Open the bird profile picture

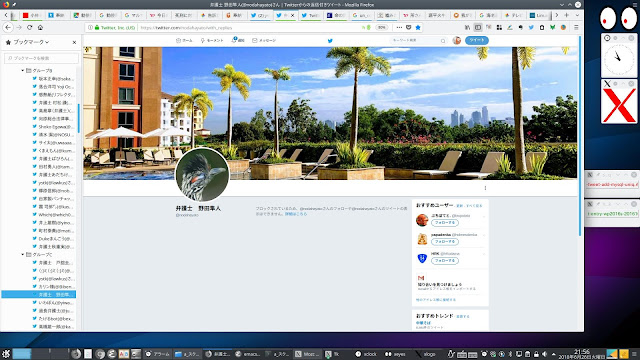tap(202, 175)
